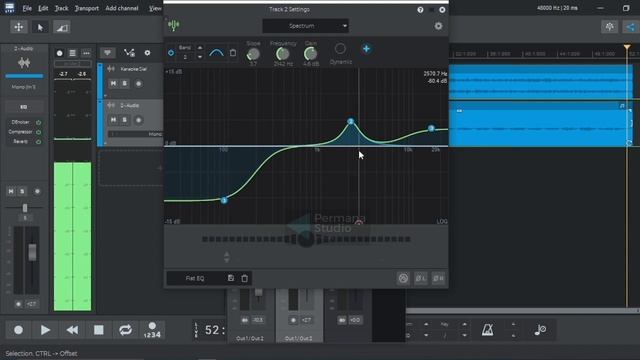This screenshot has width=640, height=360.
Task: Arm recording on the 2-Audio track
Action: (138, 120)
